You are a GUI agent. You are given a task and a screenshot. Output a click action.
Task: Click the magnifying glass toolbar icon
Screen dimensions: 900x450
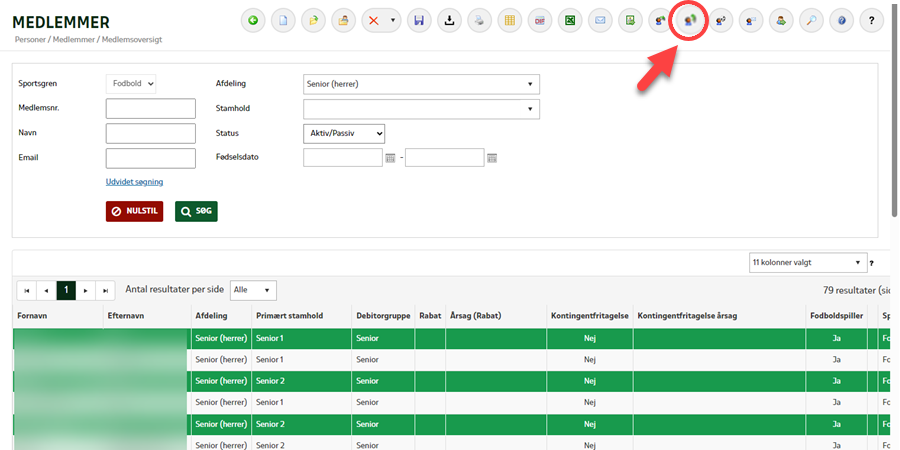click(x=811, y=21)
